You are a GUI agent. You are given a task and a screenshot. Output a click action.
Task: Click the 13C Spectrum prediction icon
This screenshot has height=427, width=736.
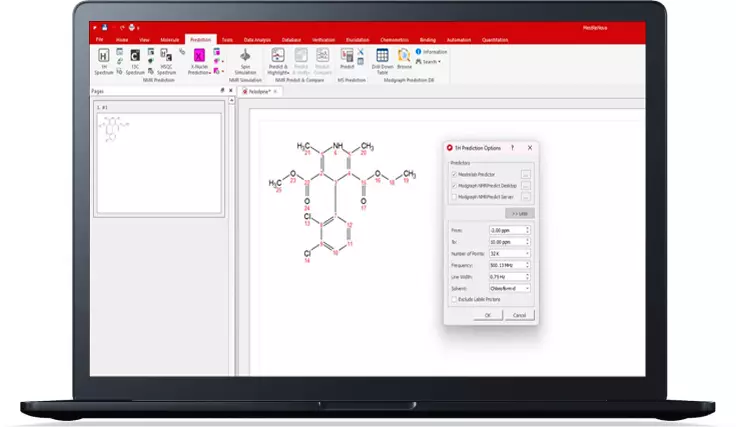pos(135,58)
